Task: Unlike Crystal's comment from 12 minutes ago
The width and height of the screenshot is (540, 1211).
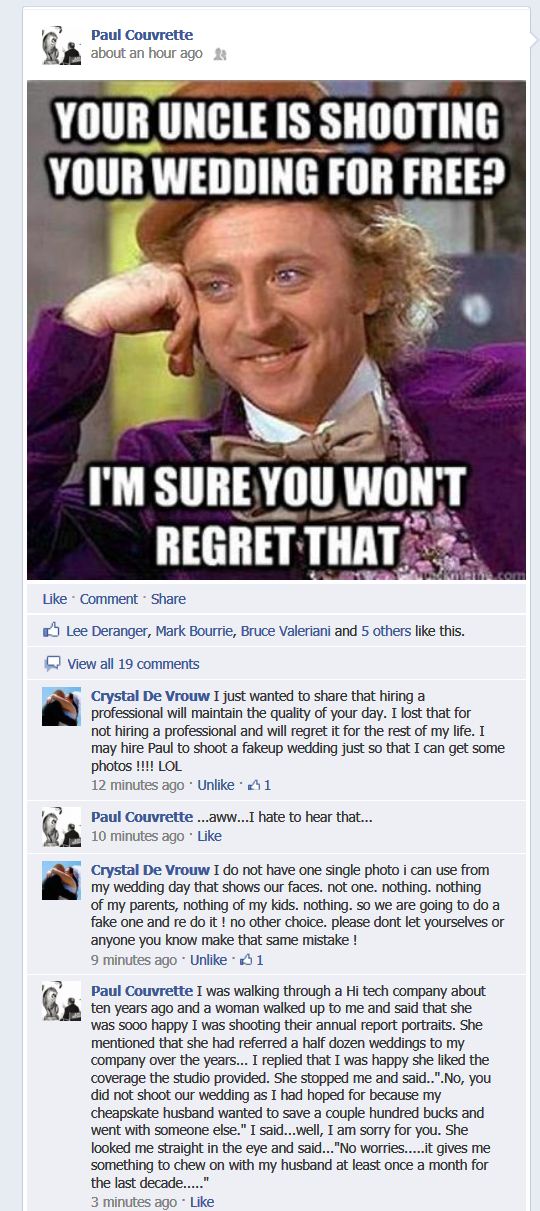Action: click(x=216, y=785)
